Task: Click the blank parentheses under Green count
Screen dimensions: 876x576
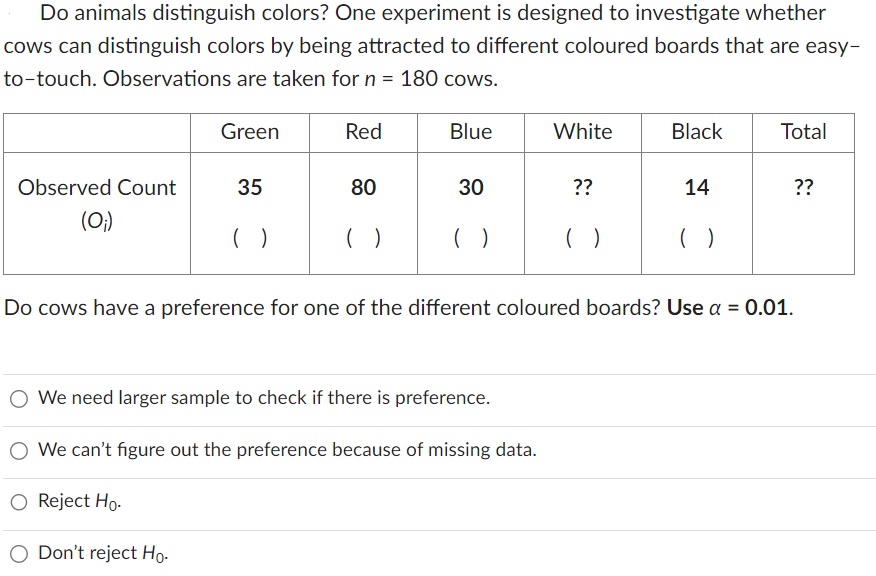Action: pyautogui.click(x=248, y=238)
